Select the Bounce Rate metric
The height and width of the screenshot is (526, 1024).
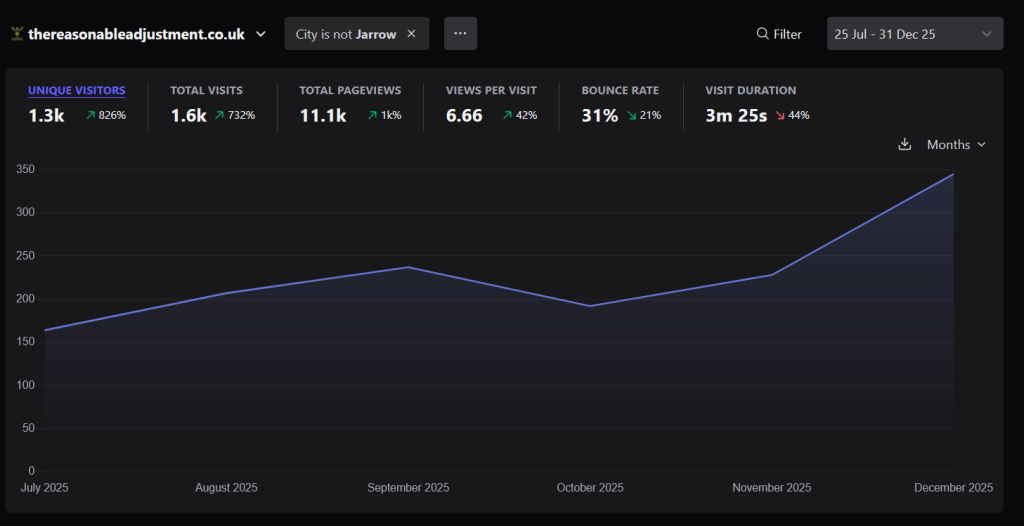pyautogui.click(x=620, y=91)
